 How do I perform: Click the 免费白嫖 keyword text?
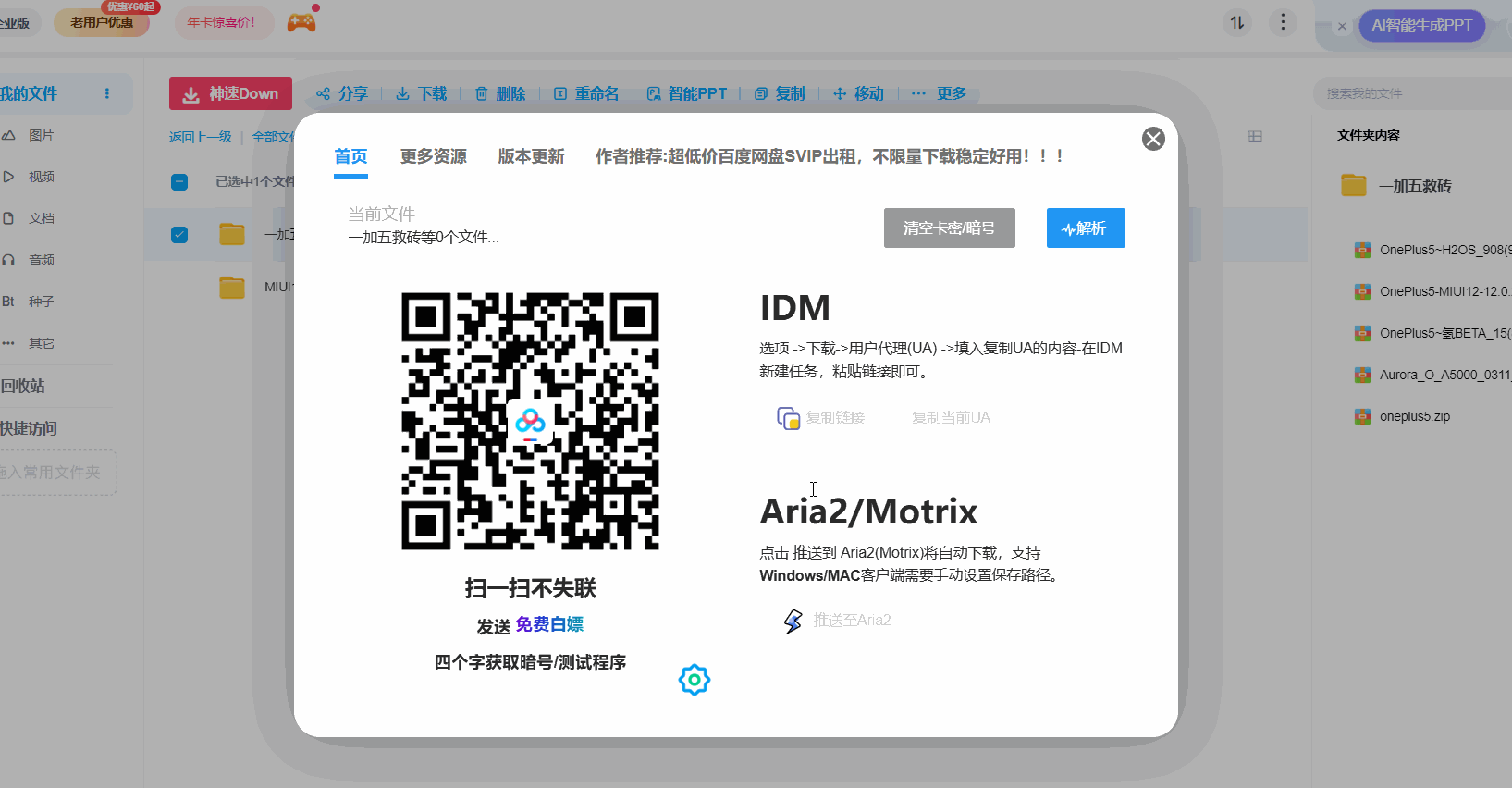(x=549, y=624)
